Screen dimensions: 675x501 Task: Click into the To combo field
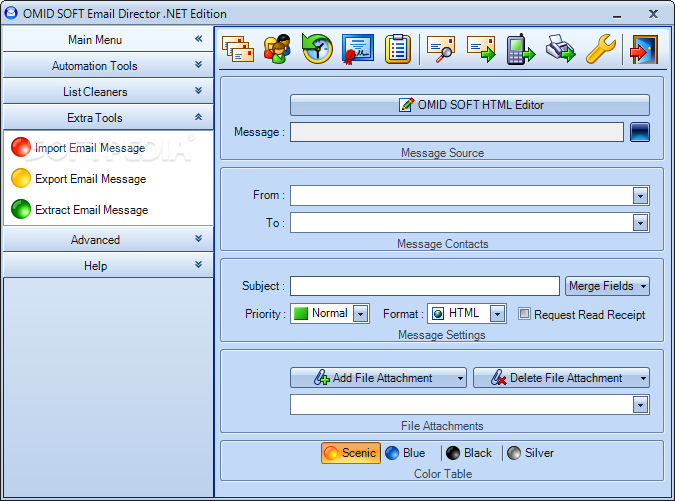(x=461, y=223)
